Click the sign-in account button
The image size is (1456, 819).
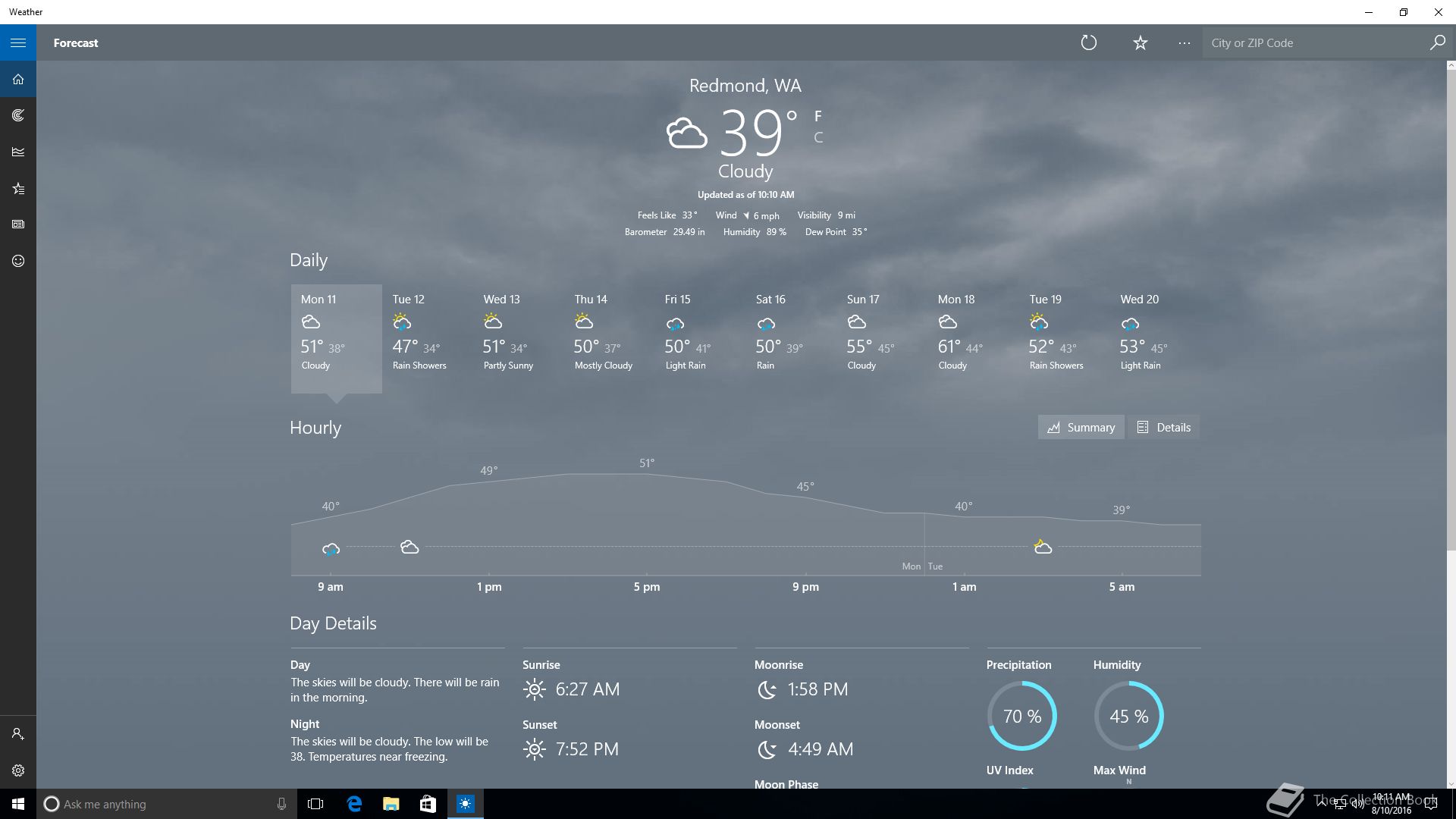pos(18,734)
